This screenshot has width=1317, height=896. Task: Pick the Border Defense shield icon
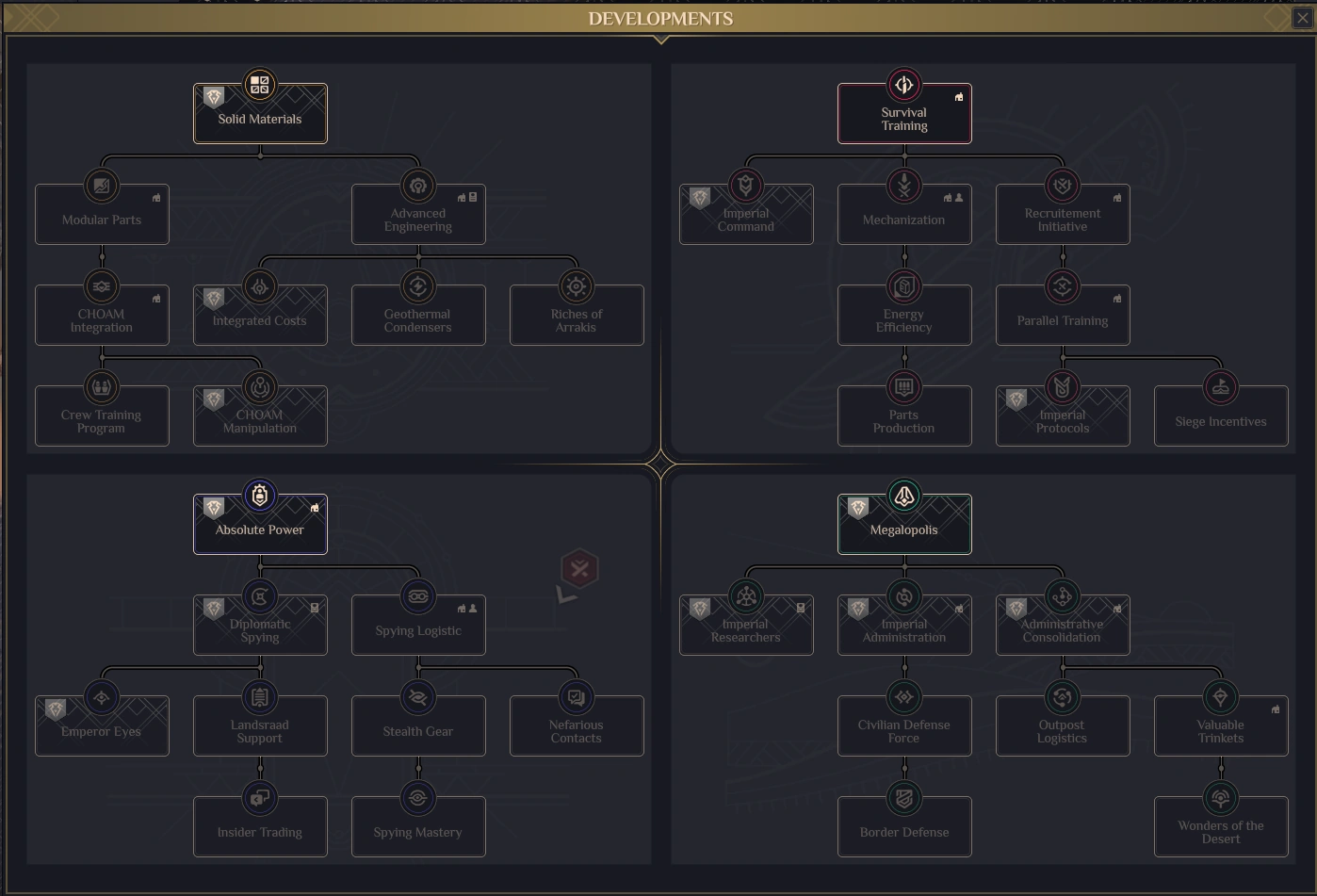(904, 798)
